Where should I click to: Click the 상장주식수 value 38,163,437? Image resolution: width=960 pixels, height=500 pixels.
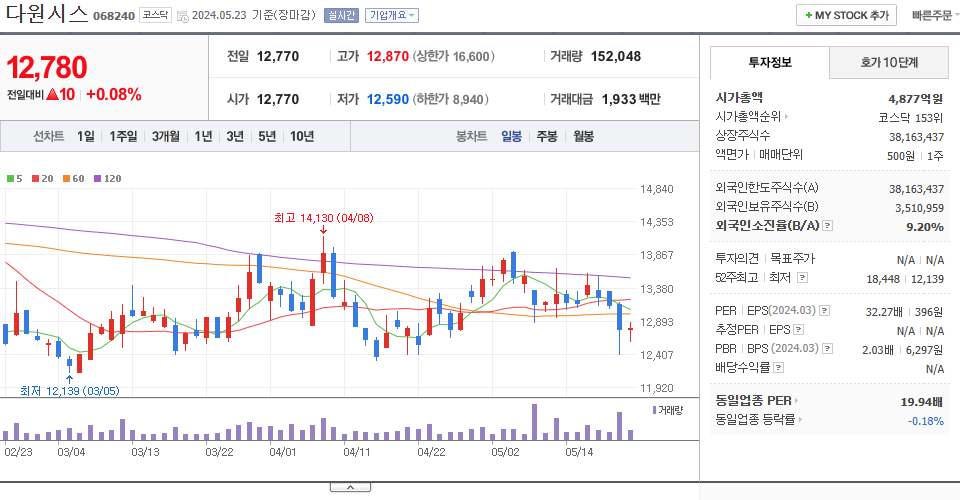pyautogui.click(x=916, y=137)
